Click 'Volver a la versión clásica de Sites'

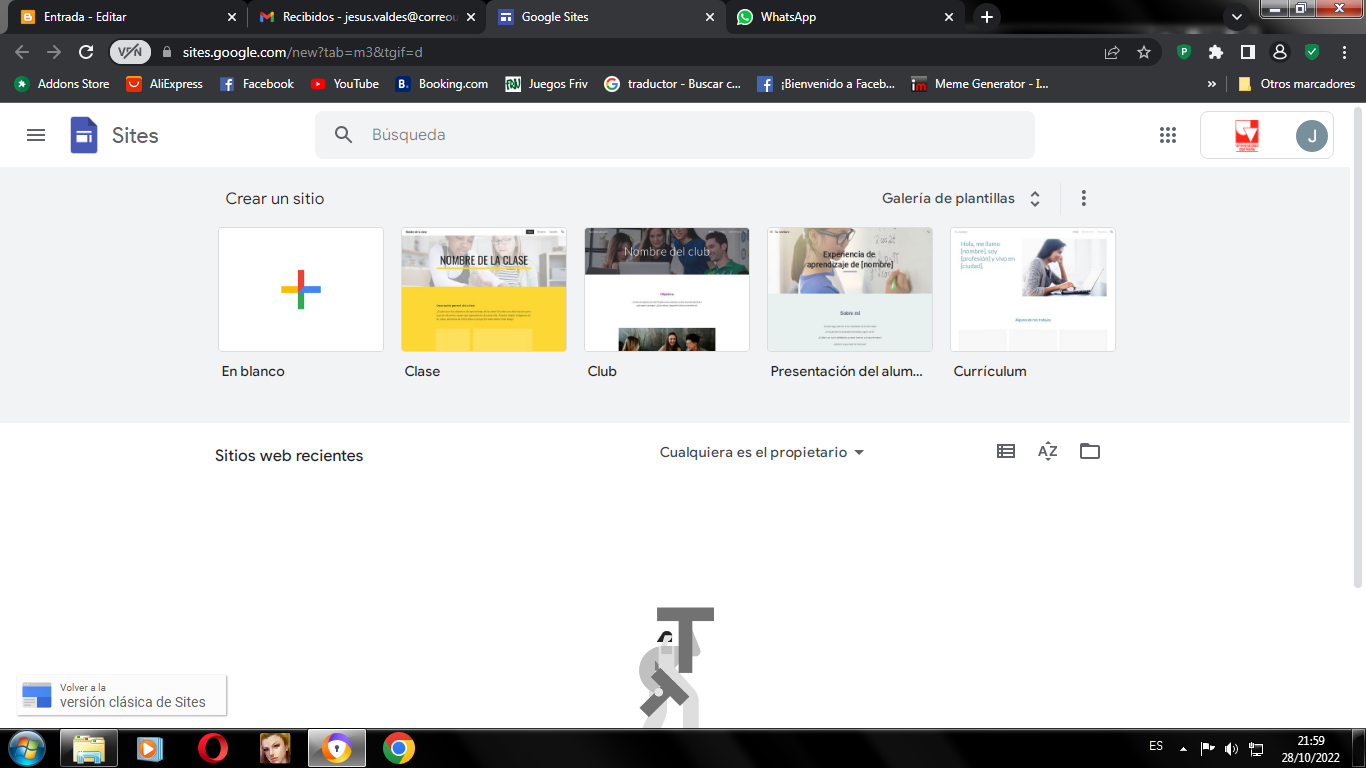pos(122,695)
